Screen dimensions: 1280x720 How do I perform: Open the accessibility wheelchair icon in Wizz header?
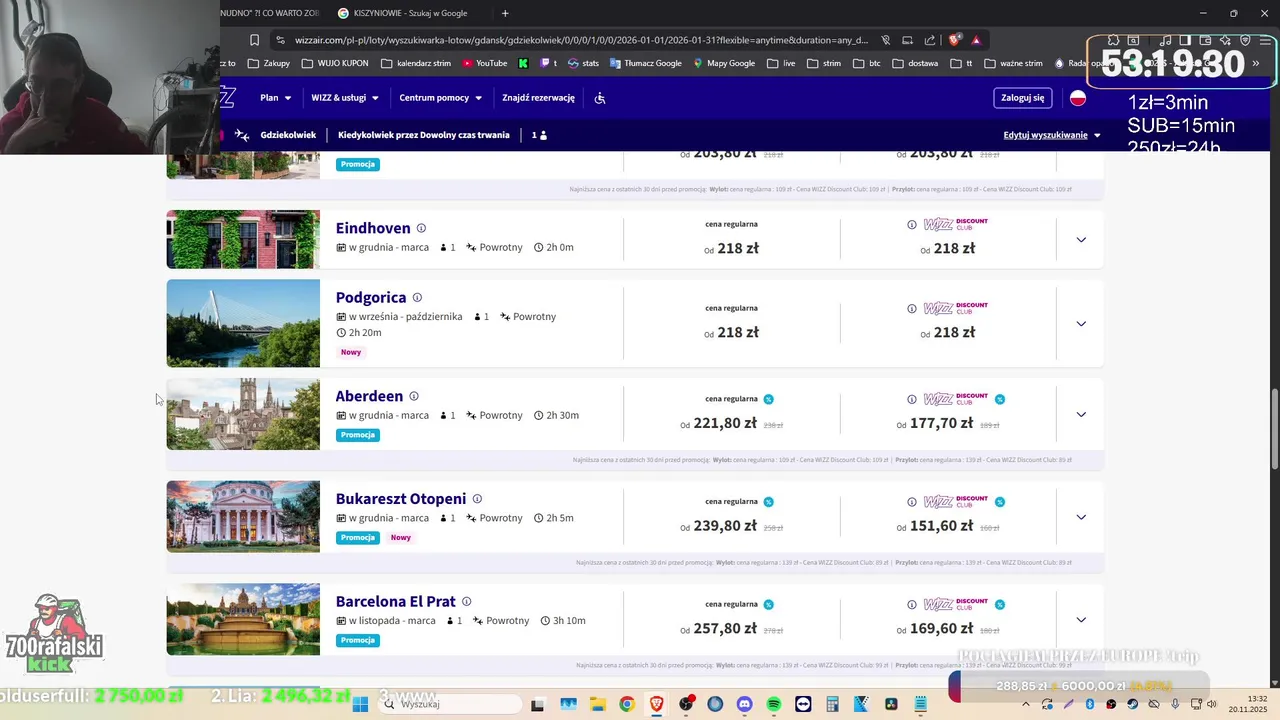click(x=600, y=98)
